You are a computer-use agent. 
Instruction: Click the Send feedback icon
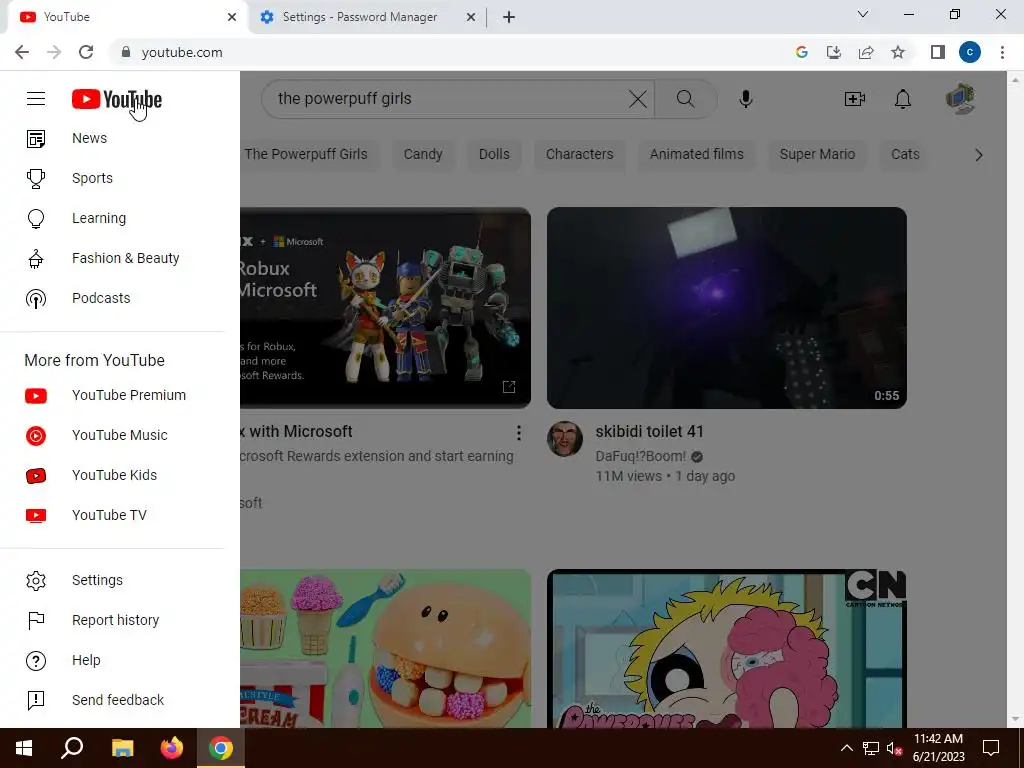click(36, 700)
